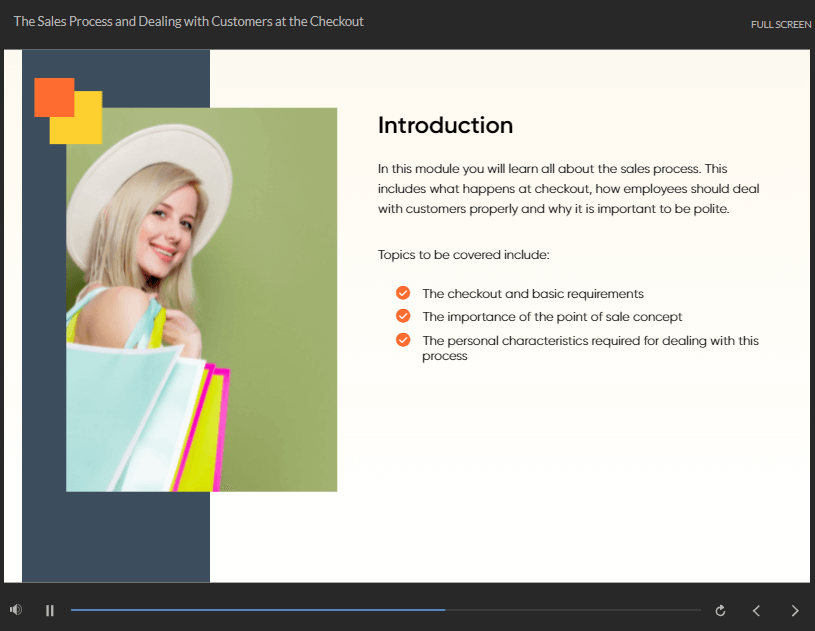Advance to the next slide arrow

tap(795, 610)
